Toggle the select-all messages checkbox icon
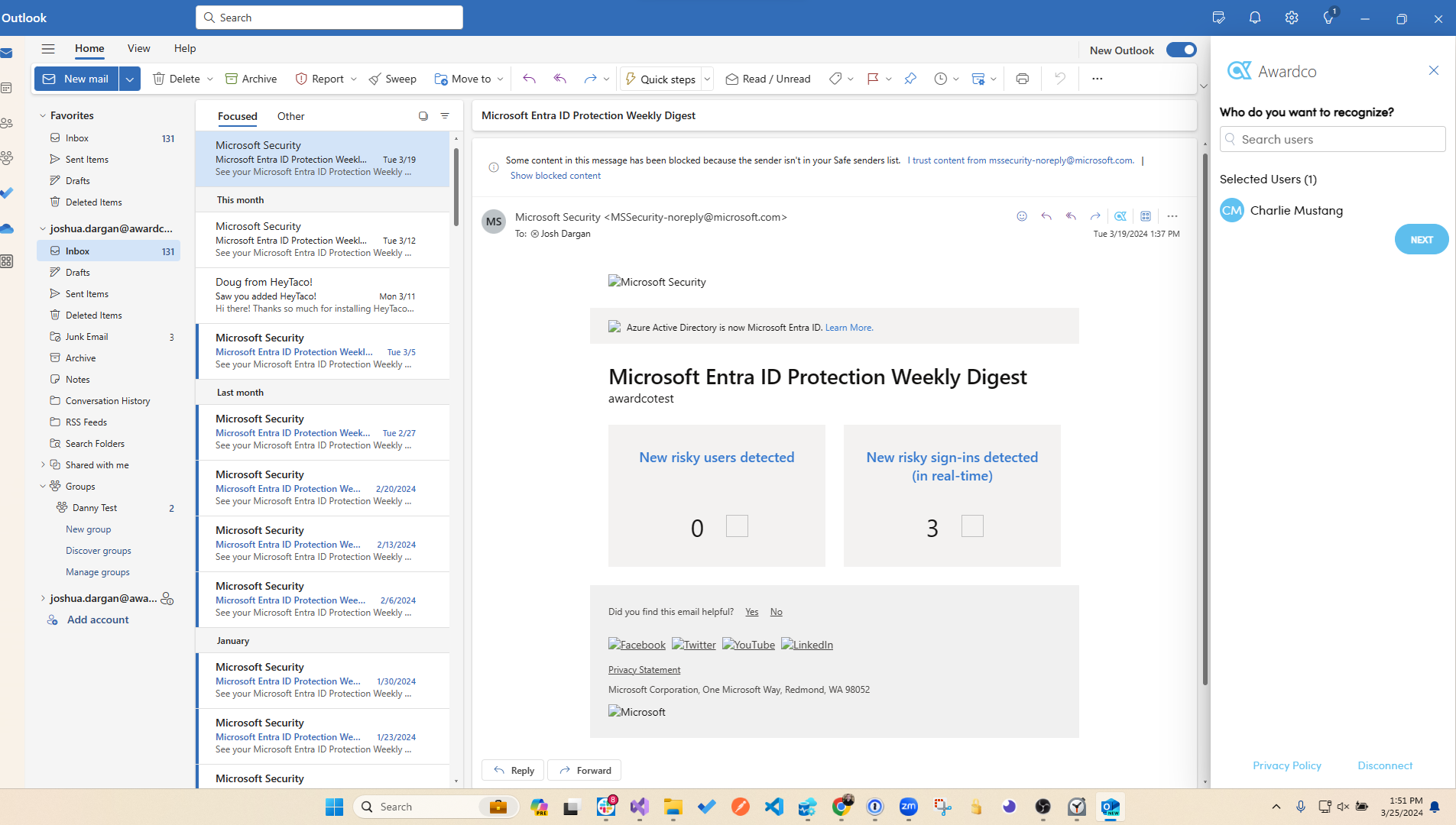The height and width of the screenshot is (825, 1456). [423, 116]
